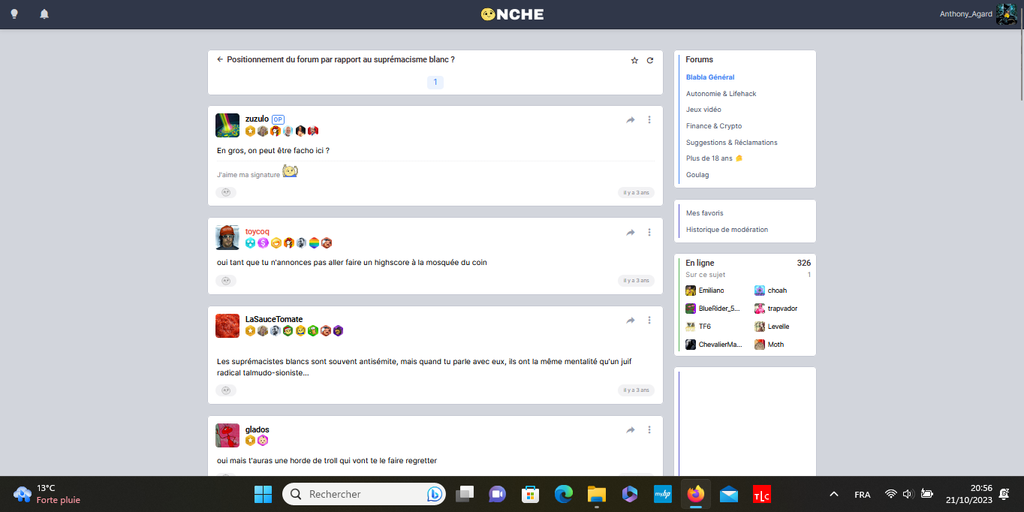Open Historique de modération

coord(727,229)
